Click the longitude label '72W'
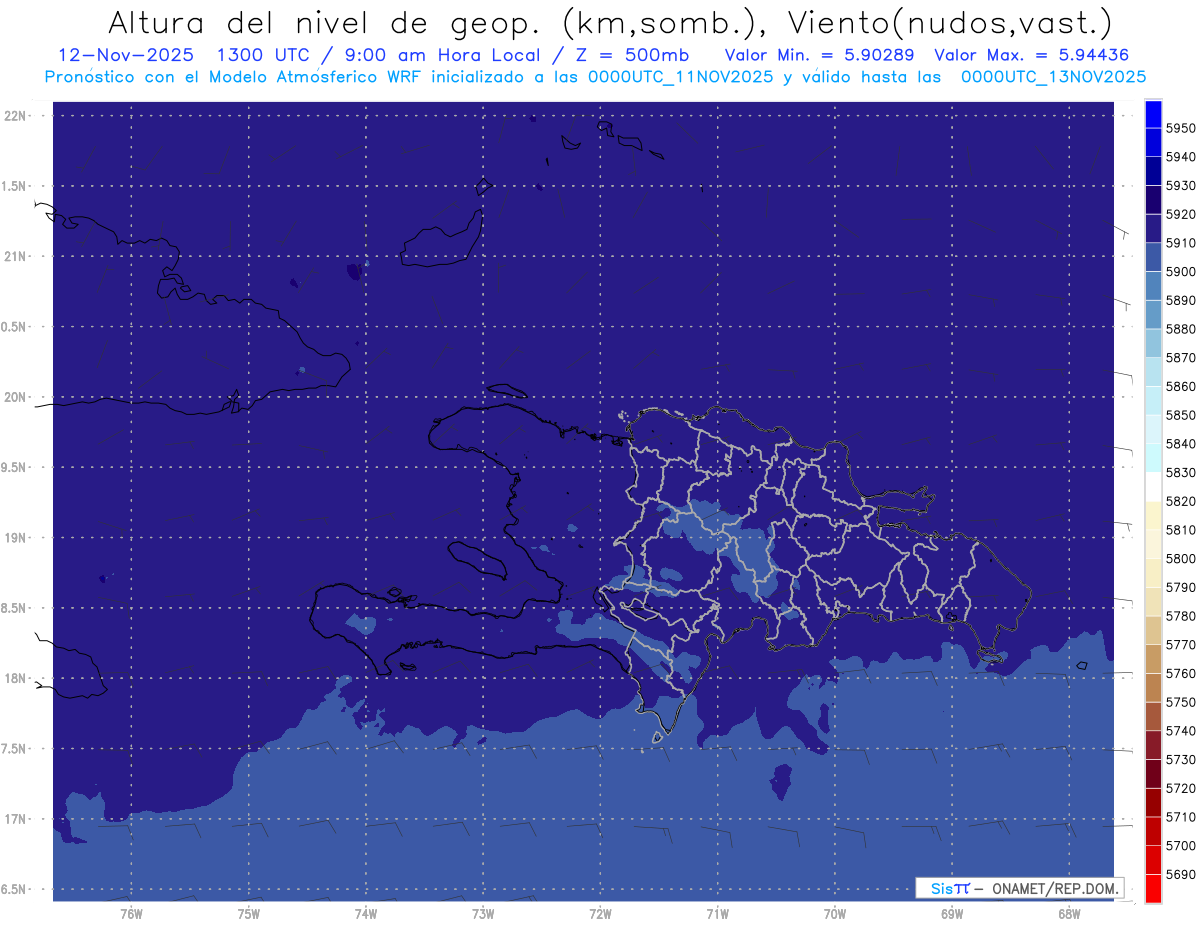This screenshot has height=927, width=1200. pyautogui.click(x=600, y=914)
